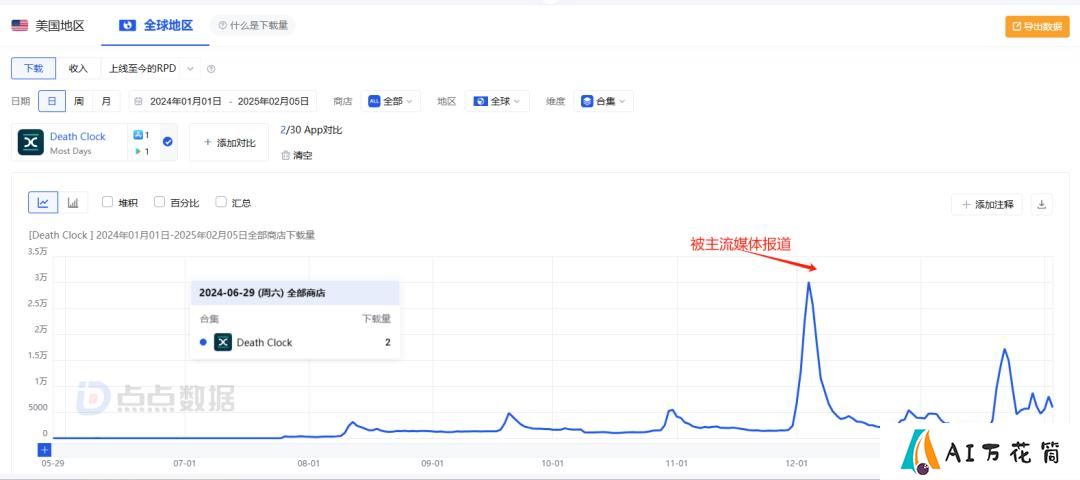The image size is (1080, 480).
Task: Click the 2/30 App对比 counter text
Action: coord(311,129)
